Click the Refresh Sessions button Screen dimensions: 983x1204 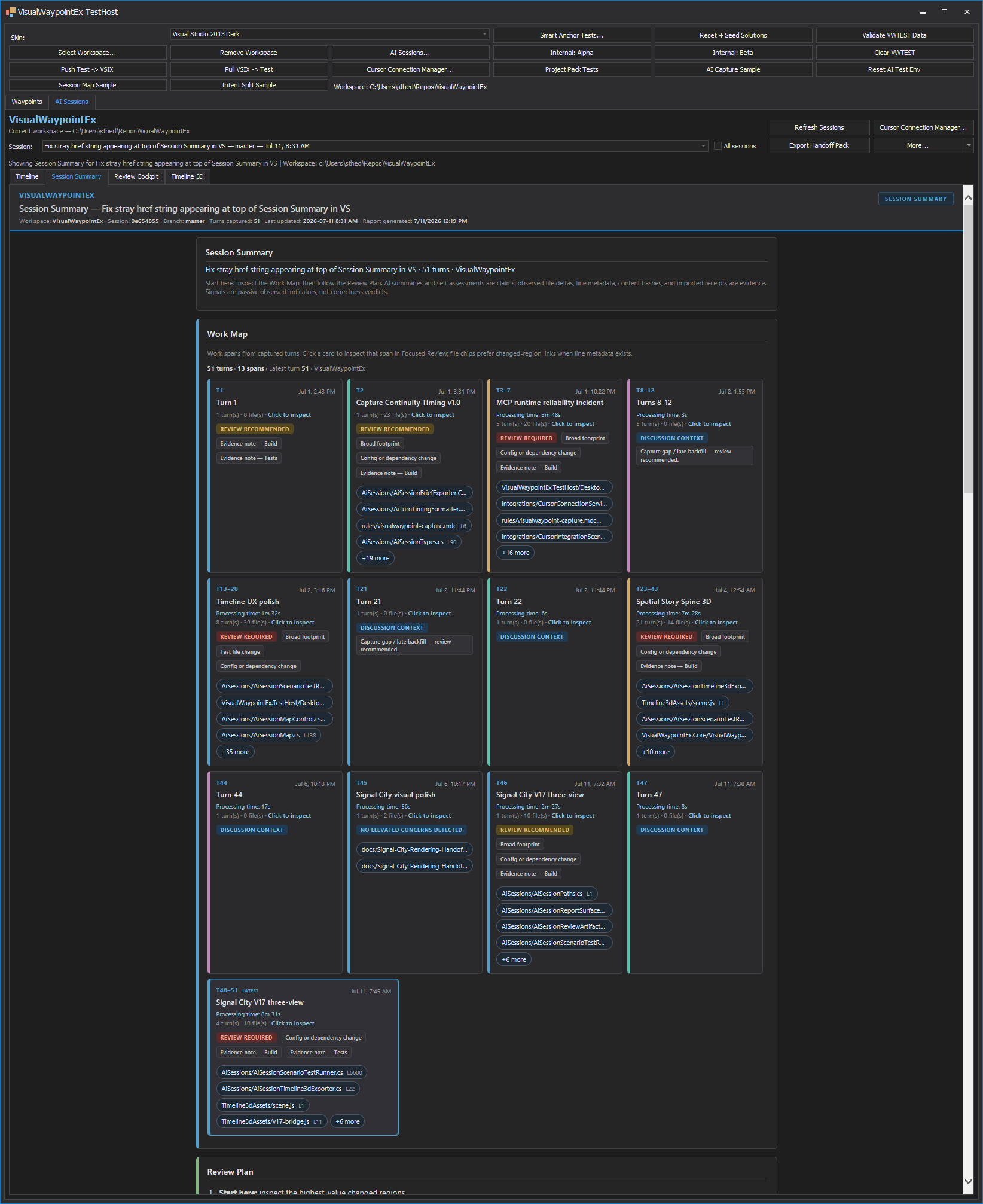[819, 127]
